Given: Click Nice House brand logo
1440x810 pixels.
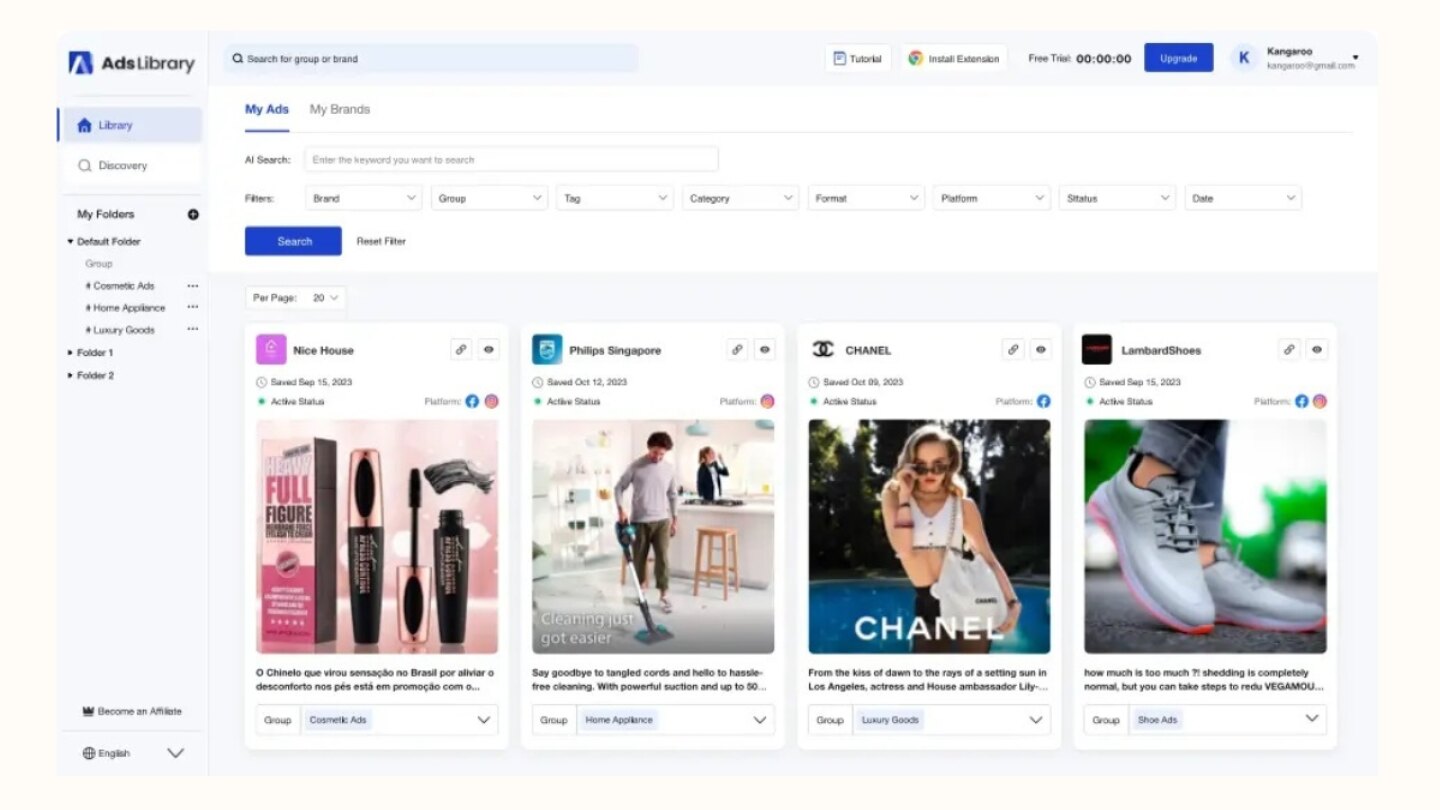Looking at the screenshot, I should 271,349.
